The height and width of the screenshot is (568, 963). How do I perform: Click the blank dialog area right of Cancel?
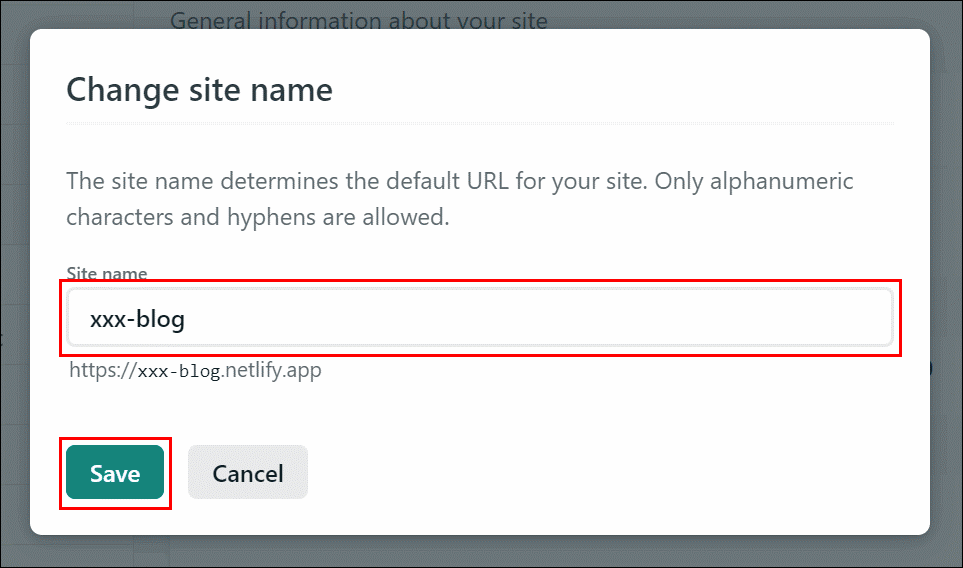(x=614, y=472)
